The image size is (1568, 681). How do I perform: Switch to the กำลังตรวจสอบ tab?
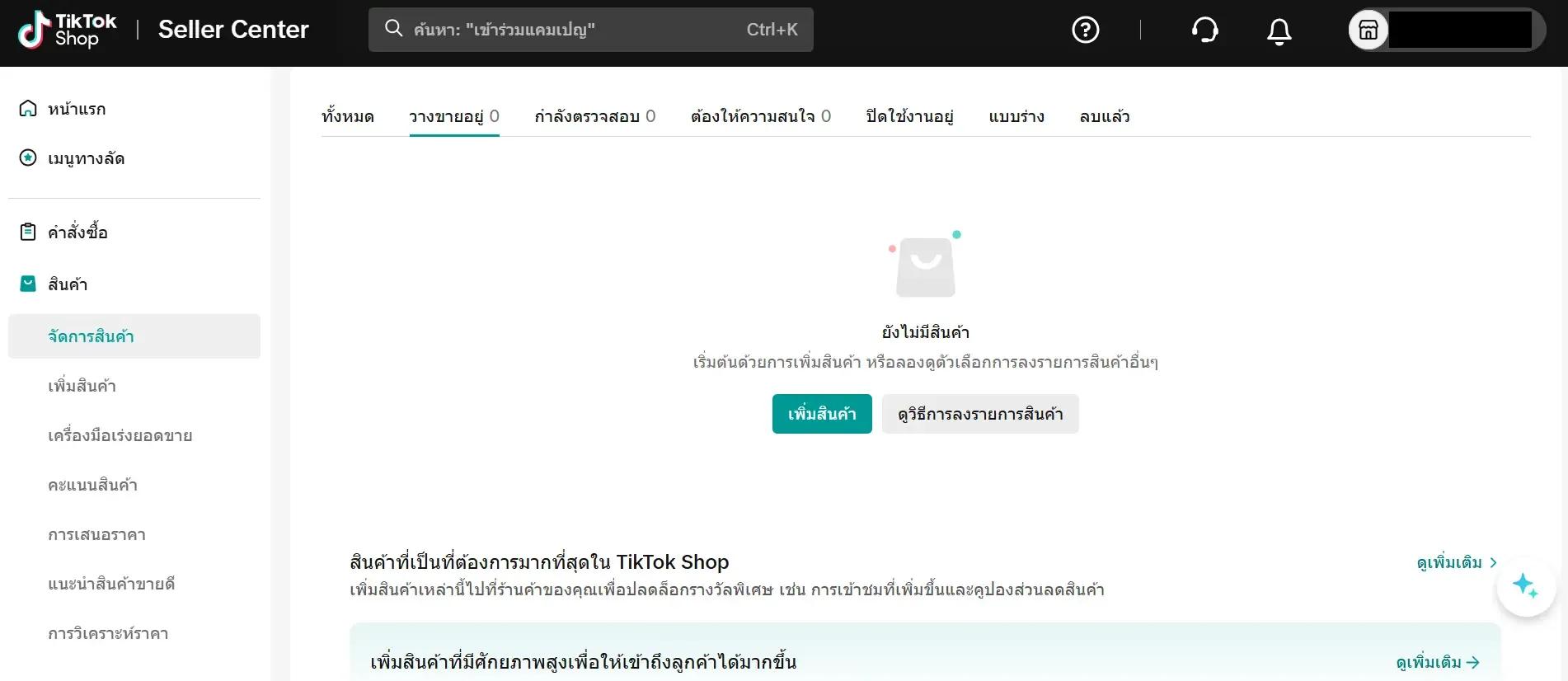[x=595, y=116]
